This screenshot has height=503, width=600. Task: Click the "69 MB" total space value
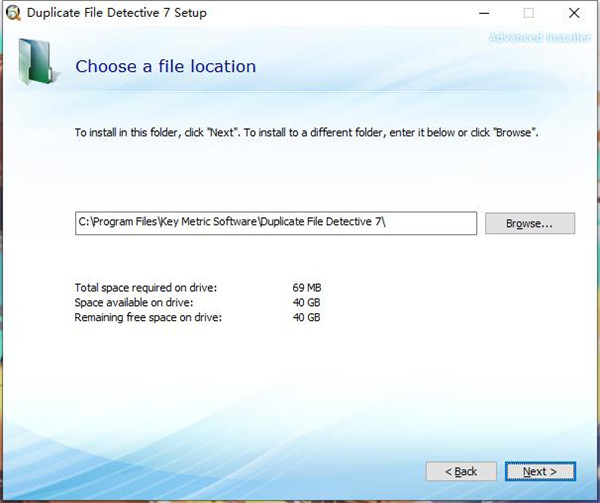(307, 288)
